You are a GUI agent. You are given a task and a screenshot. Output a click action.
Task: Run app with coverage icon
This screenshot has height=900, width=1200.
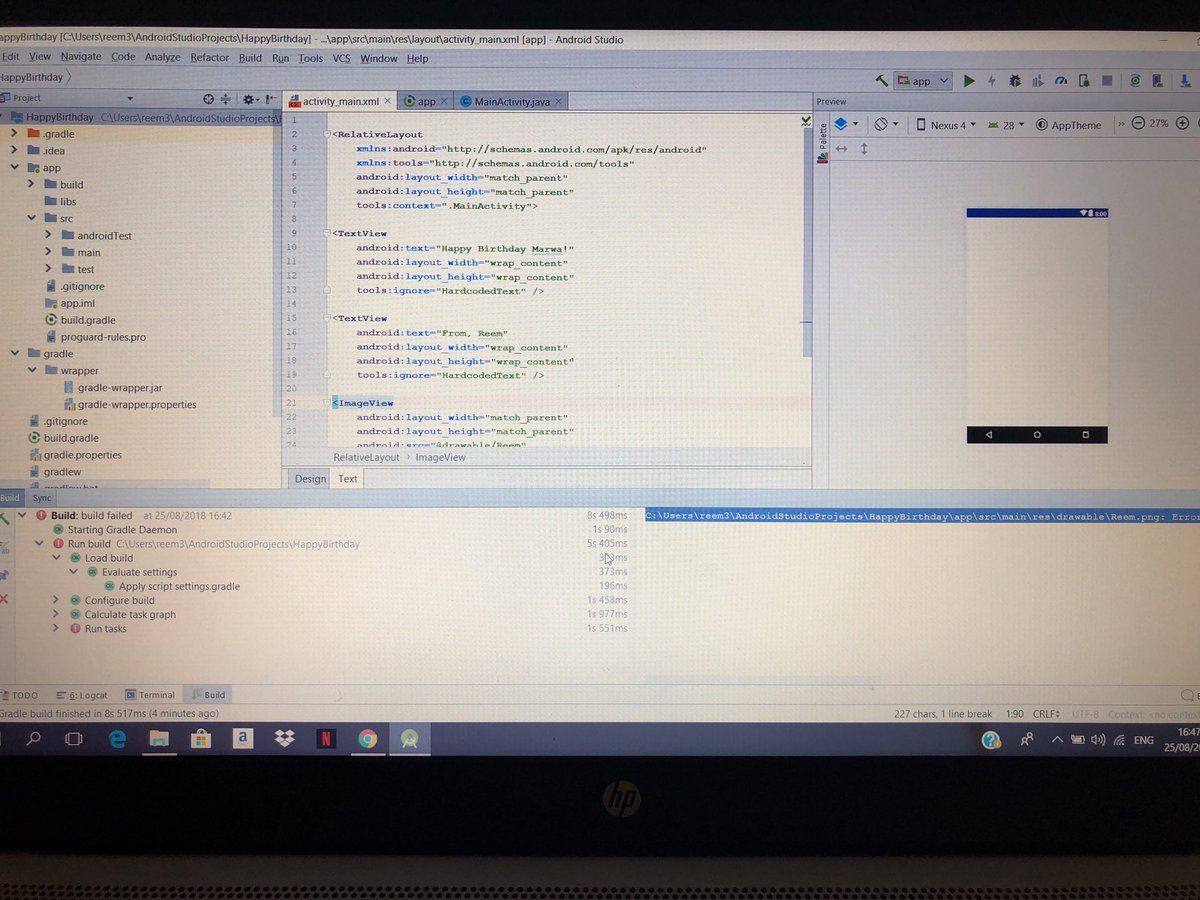(1038, 81)
